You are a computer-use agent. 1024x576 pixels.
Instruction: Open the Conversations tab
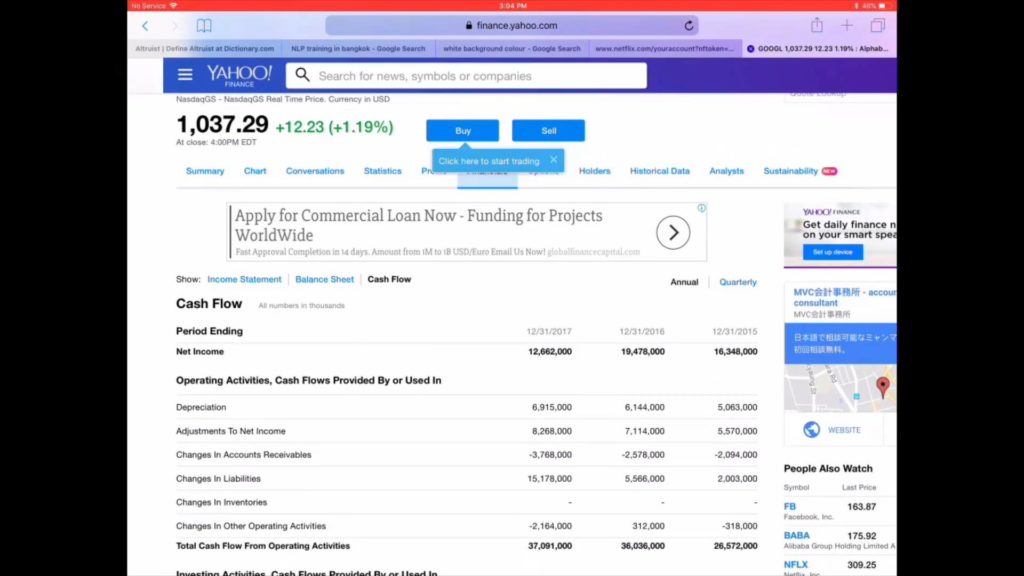315,171
